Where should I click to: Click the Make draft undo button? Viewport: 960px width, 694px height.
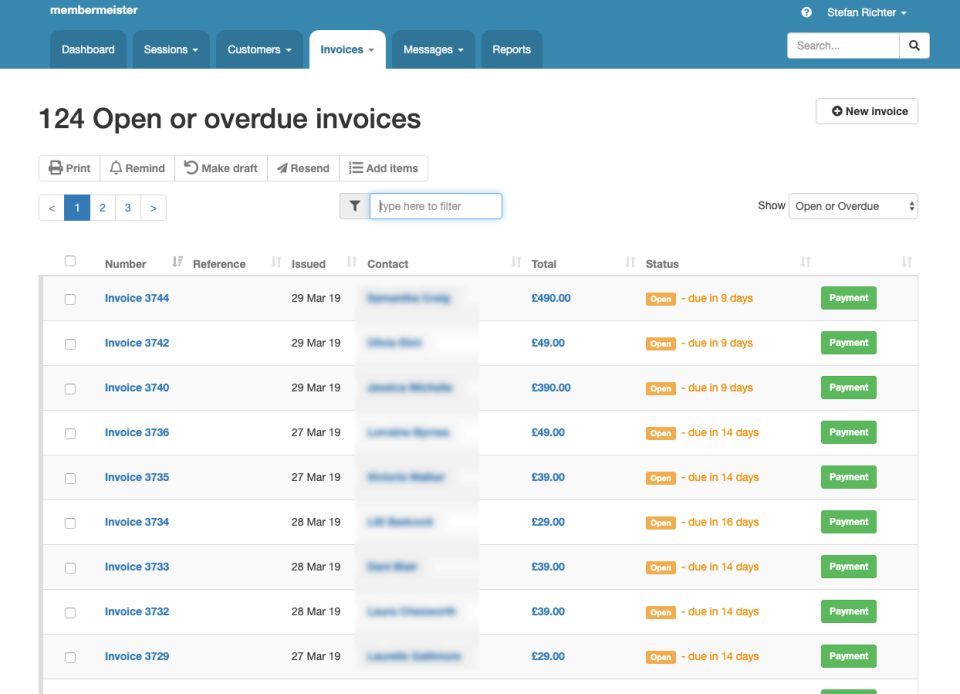point(221,168)
